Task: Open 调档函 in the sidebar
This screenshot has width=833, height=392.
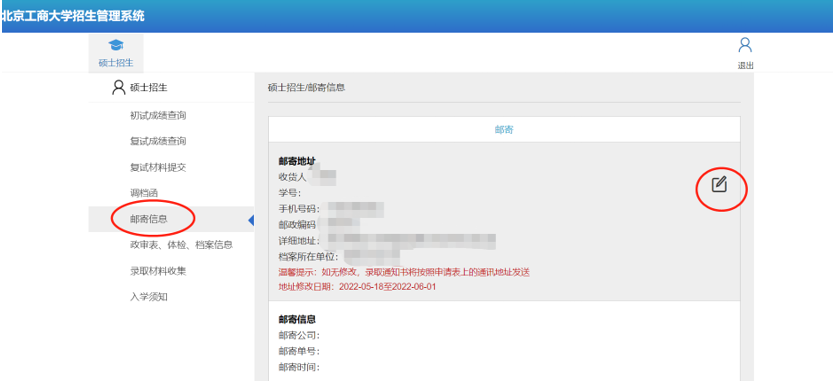Action: click(x=144, y=193)
